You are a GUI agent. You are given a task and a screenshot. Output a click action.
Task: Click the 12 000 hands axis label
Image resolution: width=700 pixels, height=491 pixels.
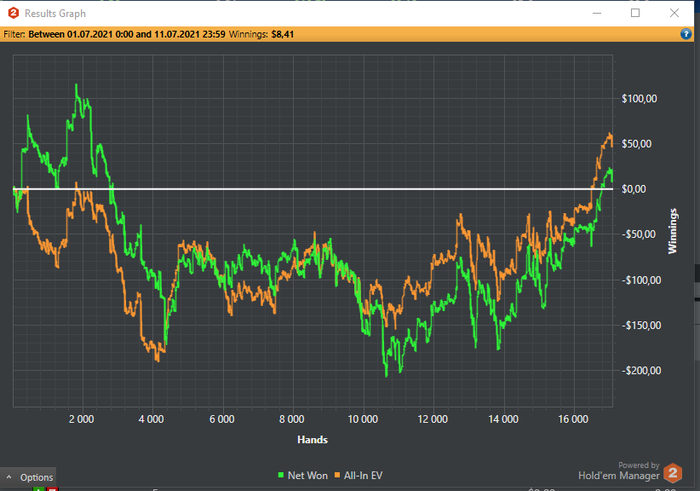(x=433, y=419)
